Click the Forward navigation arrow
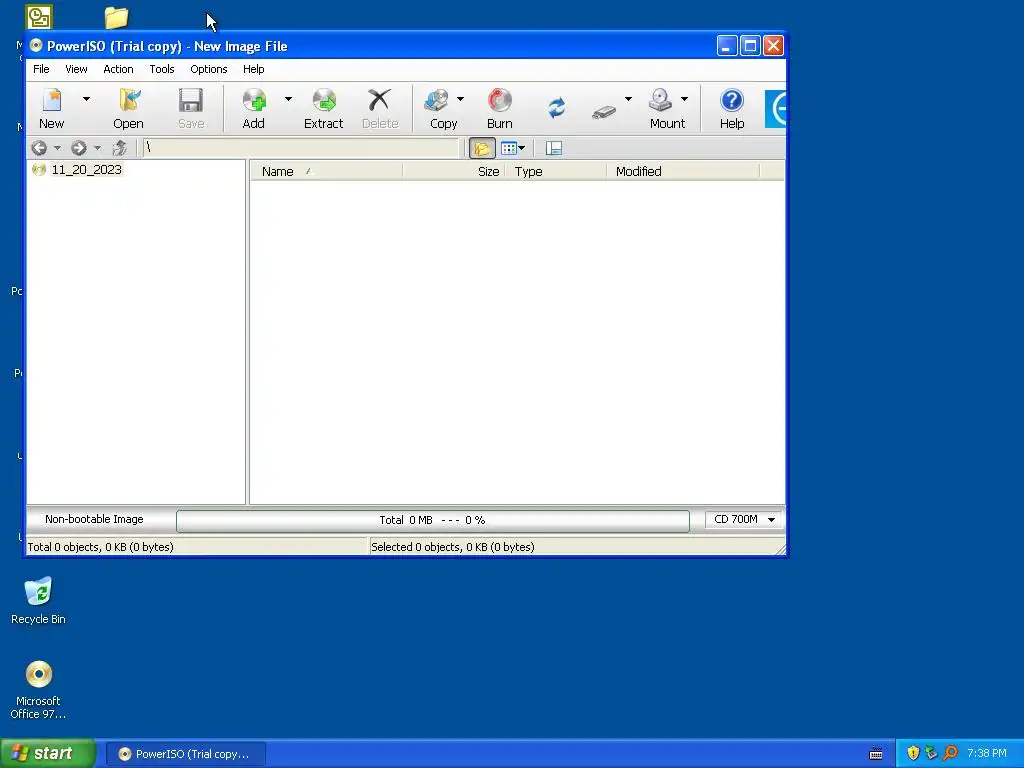1024x768 pixels. (x=79, y=148)
